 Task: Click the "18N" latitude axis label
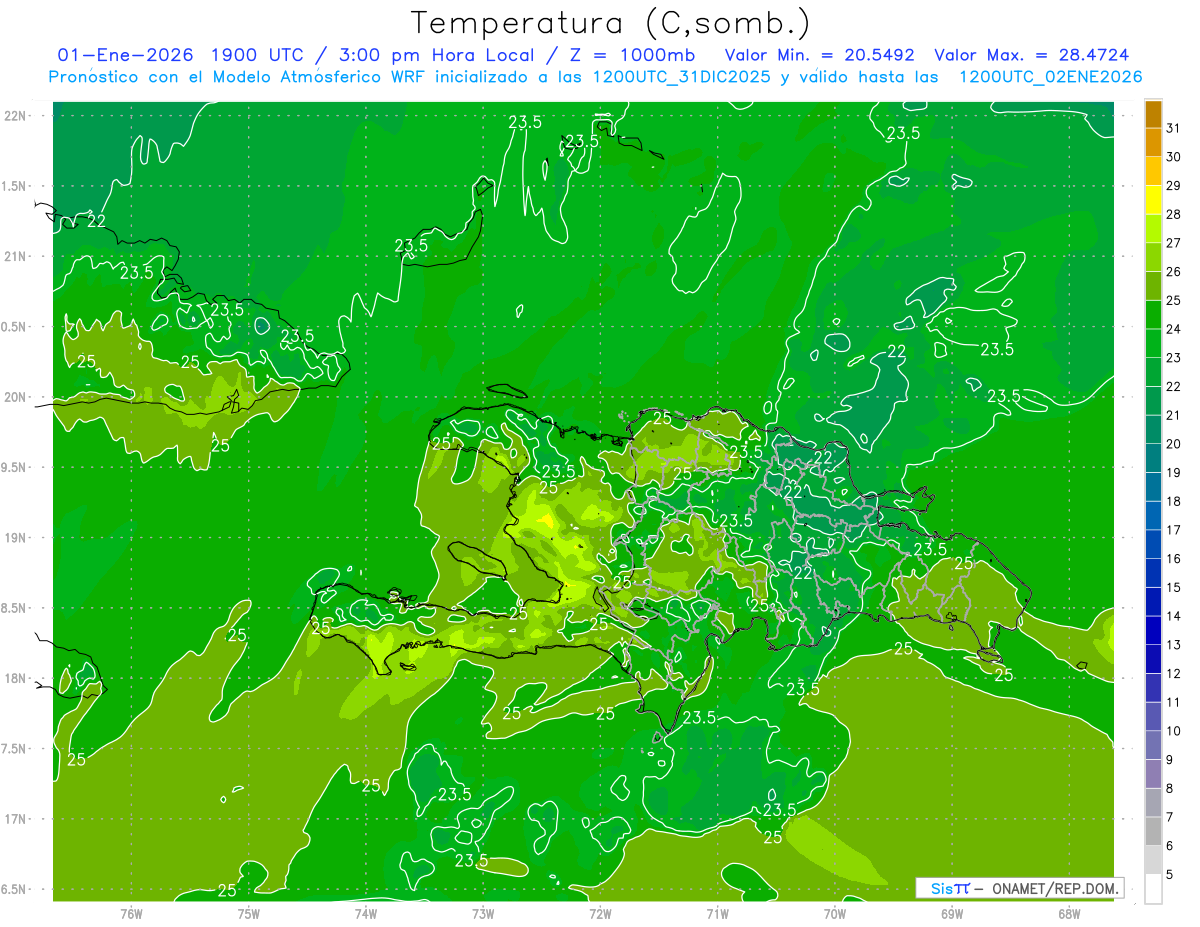(15, 678)
